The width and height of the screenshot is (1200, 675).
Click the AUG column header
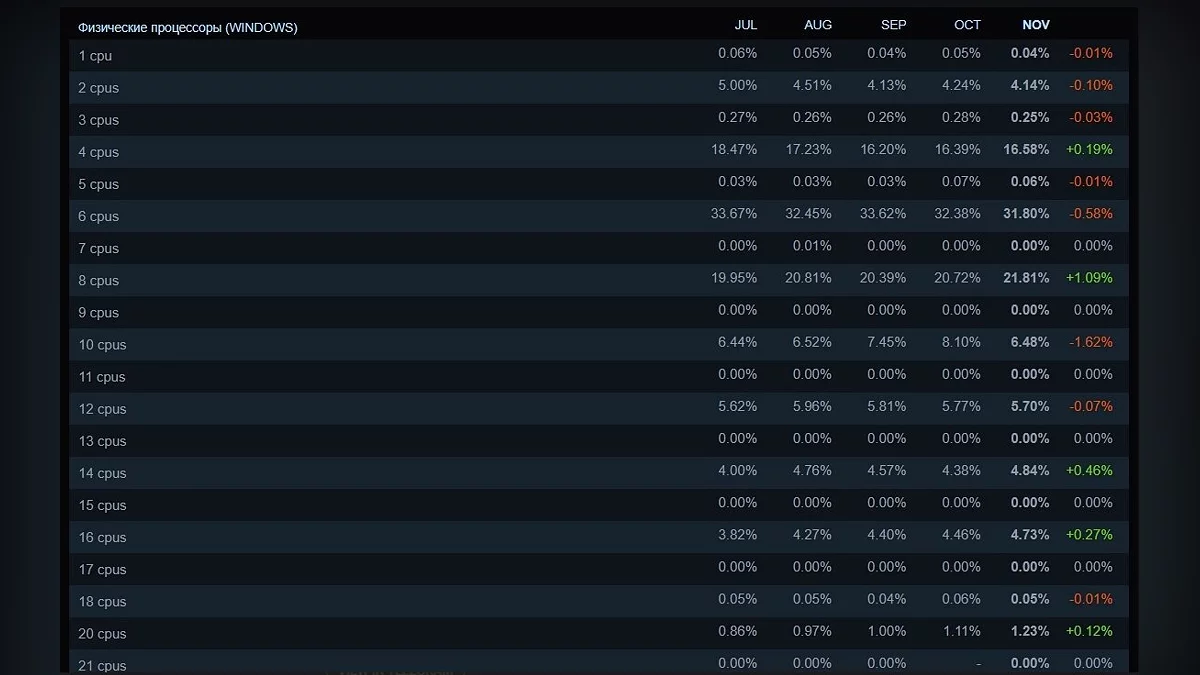(817, 25)
